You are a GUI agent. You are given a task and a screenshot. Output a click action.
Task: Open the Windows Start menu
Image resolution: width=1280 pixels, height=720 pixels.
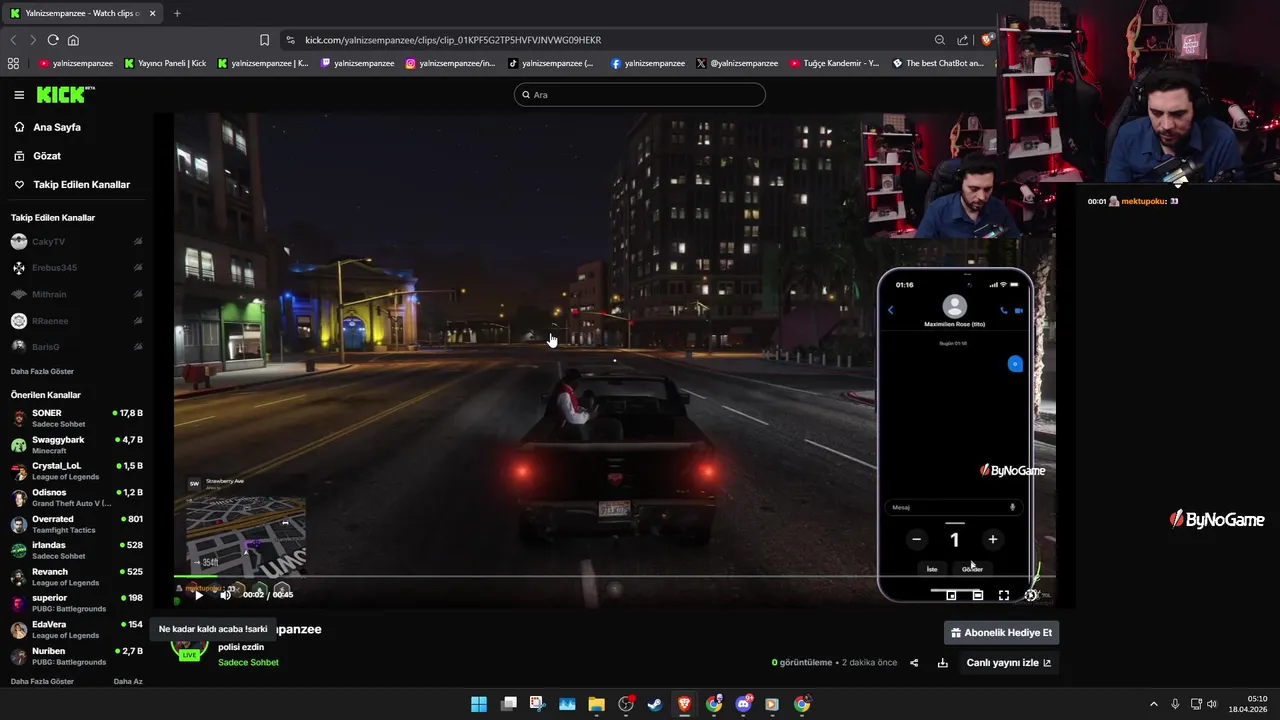479,704
